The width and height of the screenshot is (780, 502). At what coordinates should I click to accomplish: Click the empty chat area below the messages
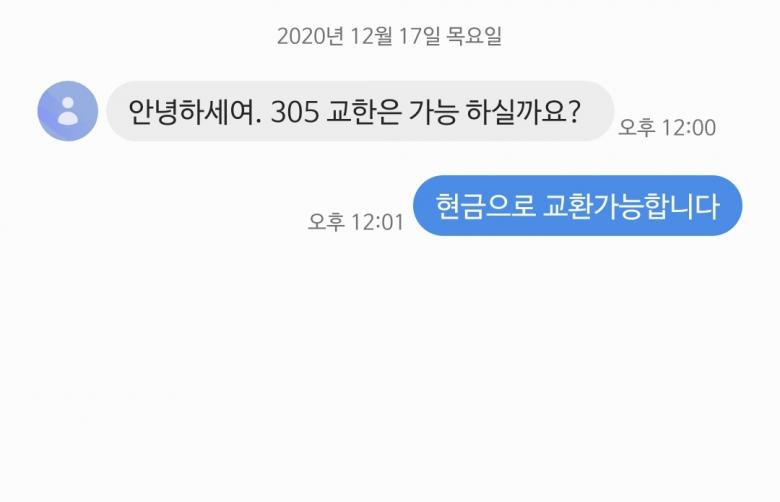[x=390, y=368]
